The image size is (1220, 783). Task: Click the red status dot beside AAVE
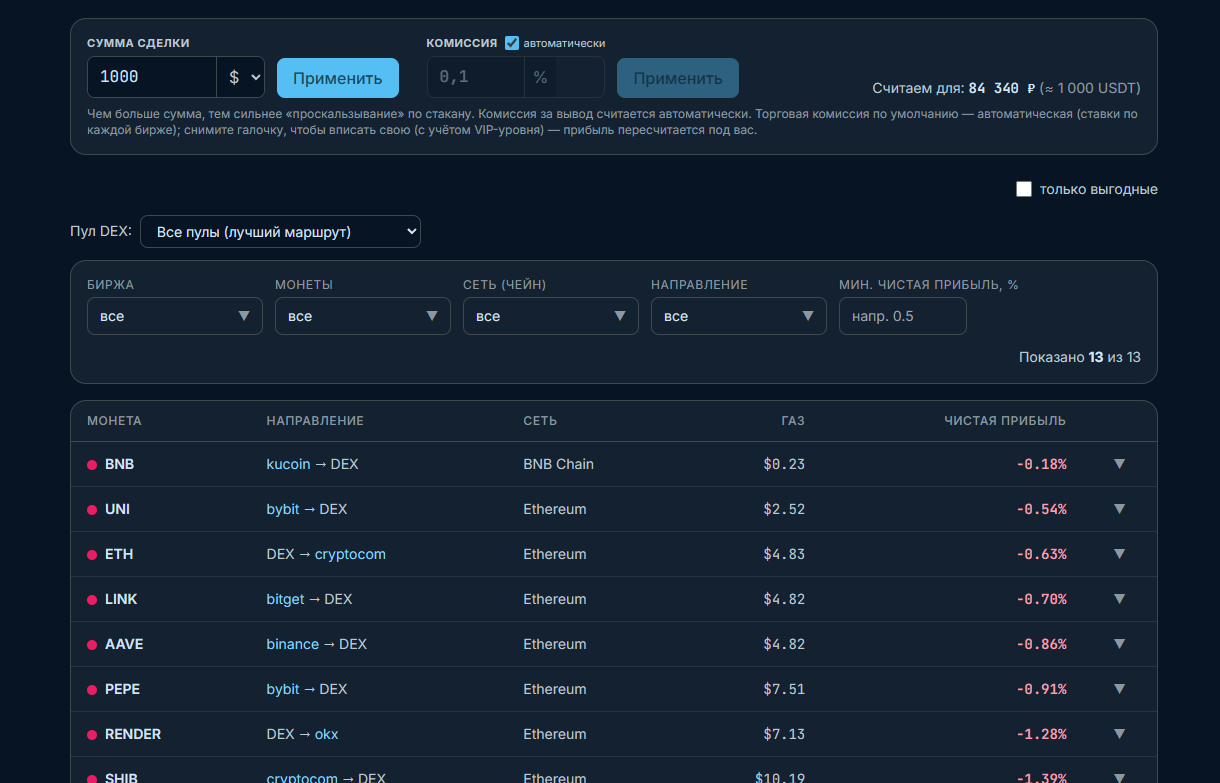(x=92, y=645)
